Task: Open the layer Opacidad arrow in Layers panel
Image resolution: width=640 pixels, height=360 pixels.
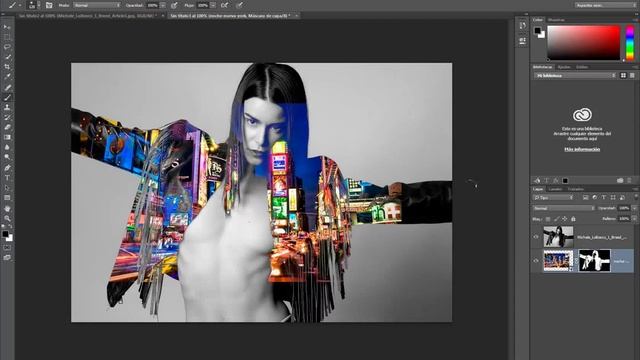Action: pyautogui.click(x=635, y=208)
